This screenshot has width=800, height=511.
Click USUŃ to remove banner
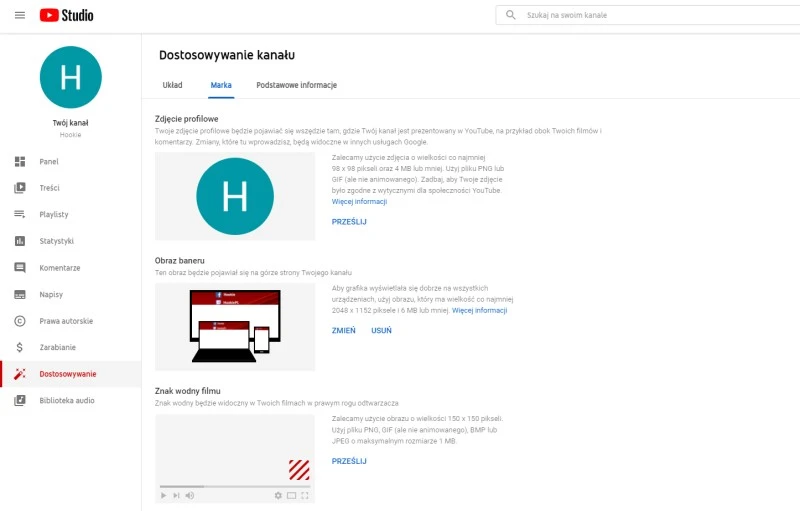click(381, 330)
